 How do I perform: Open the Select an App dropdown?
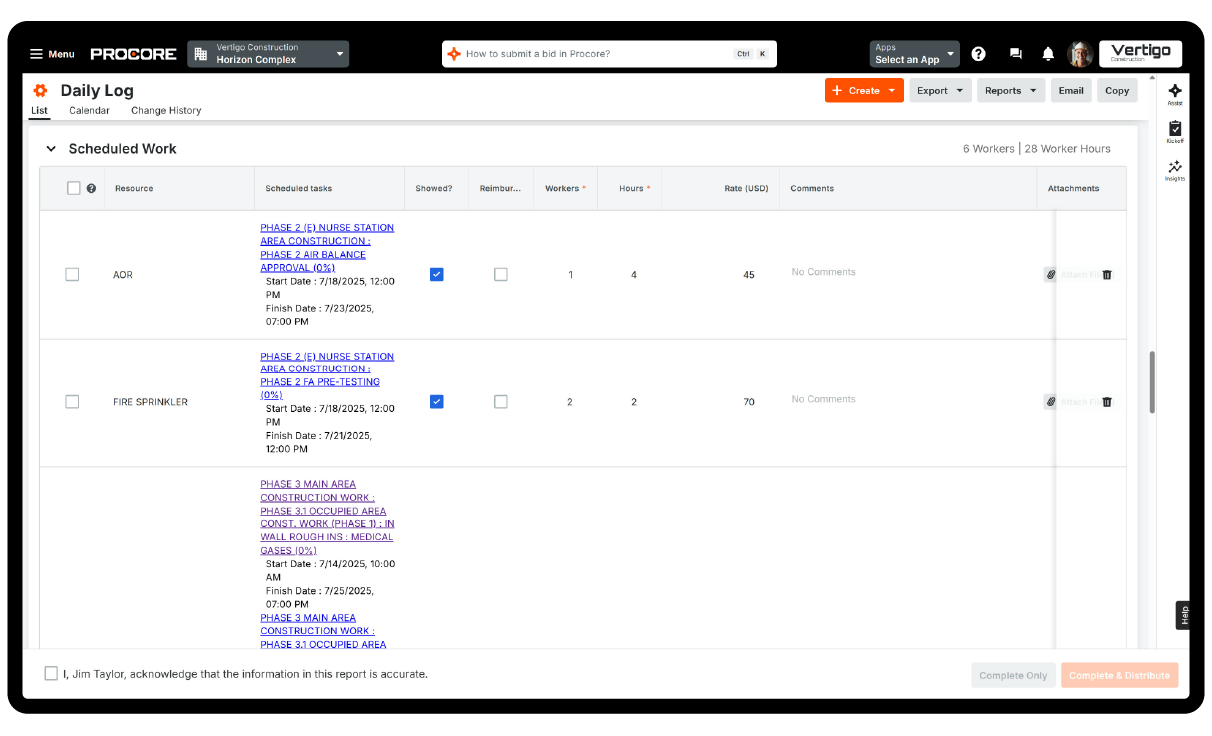[x=914, y=54]
